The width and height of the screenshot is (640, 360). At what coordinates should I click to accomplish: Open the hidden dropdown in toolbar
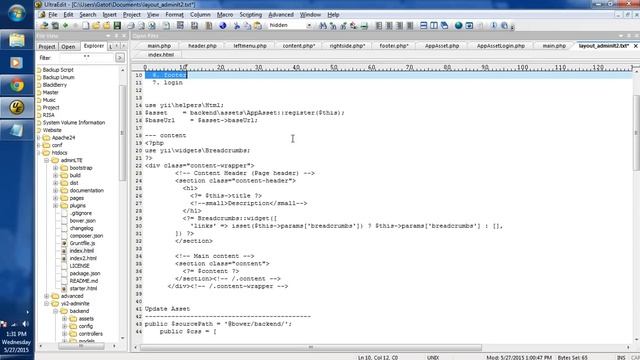[x=309, y=25]
